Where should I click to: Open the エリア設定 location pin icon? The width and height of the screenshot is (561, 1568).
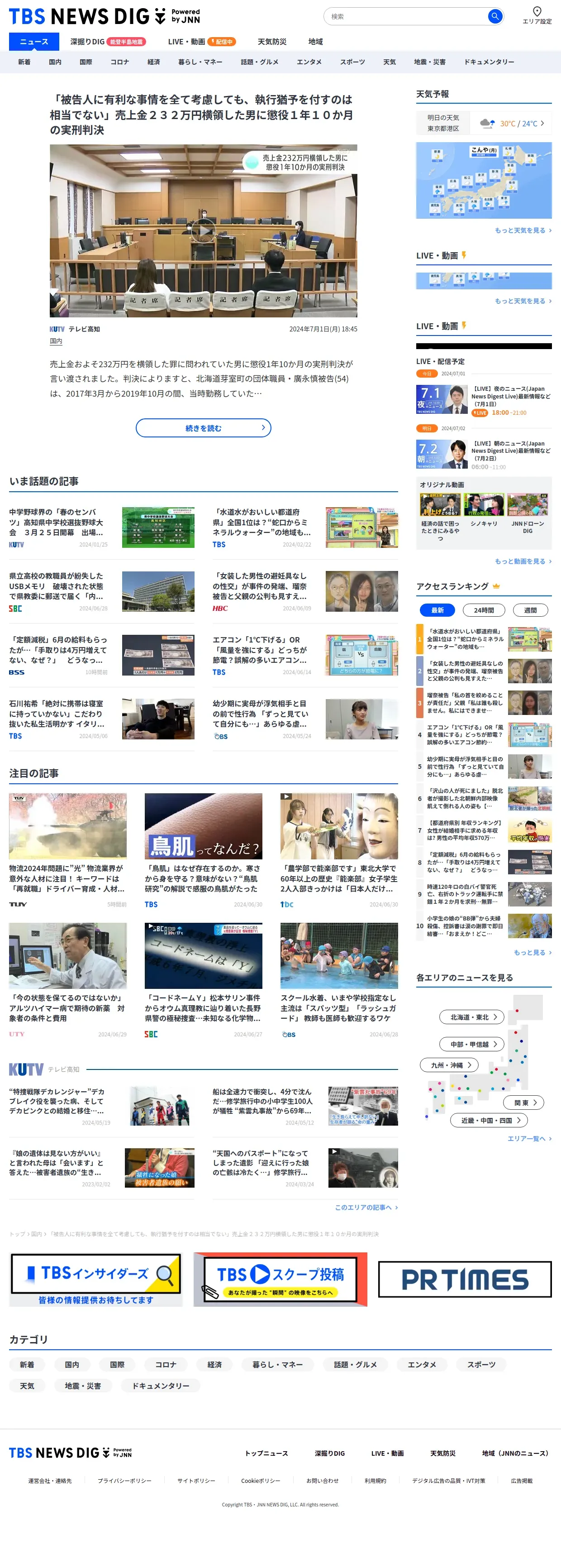click(x=537, y=12)
